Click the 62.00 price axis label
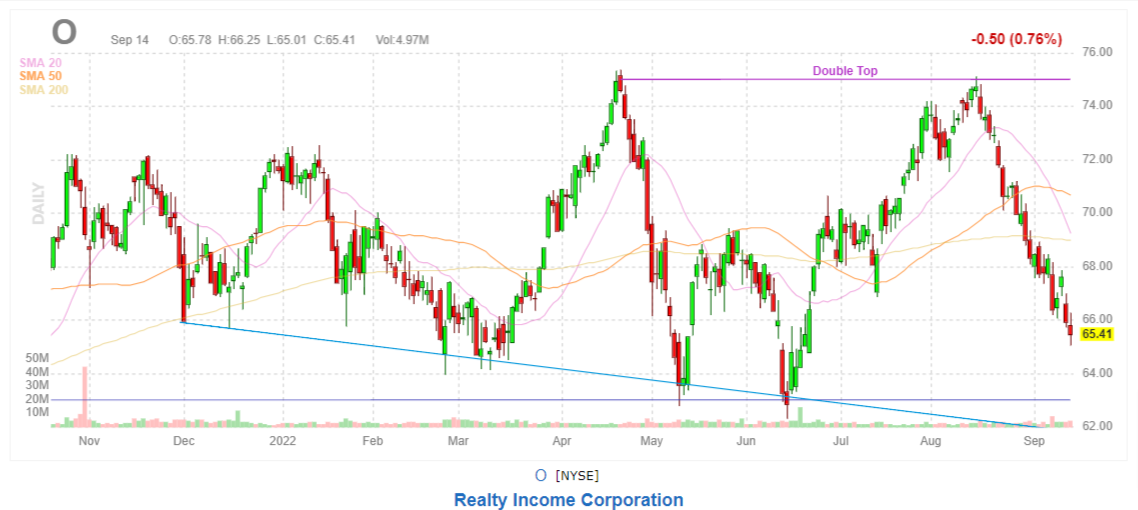1138x510 pixels. pos(1097,426)
